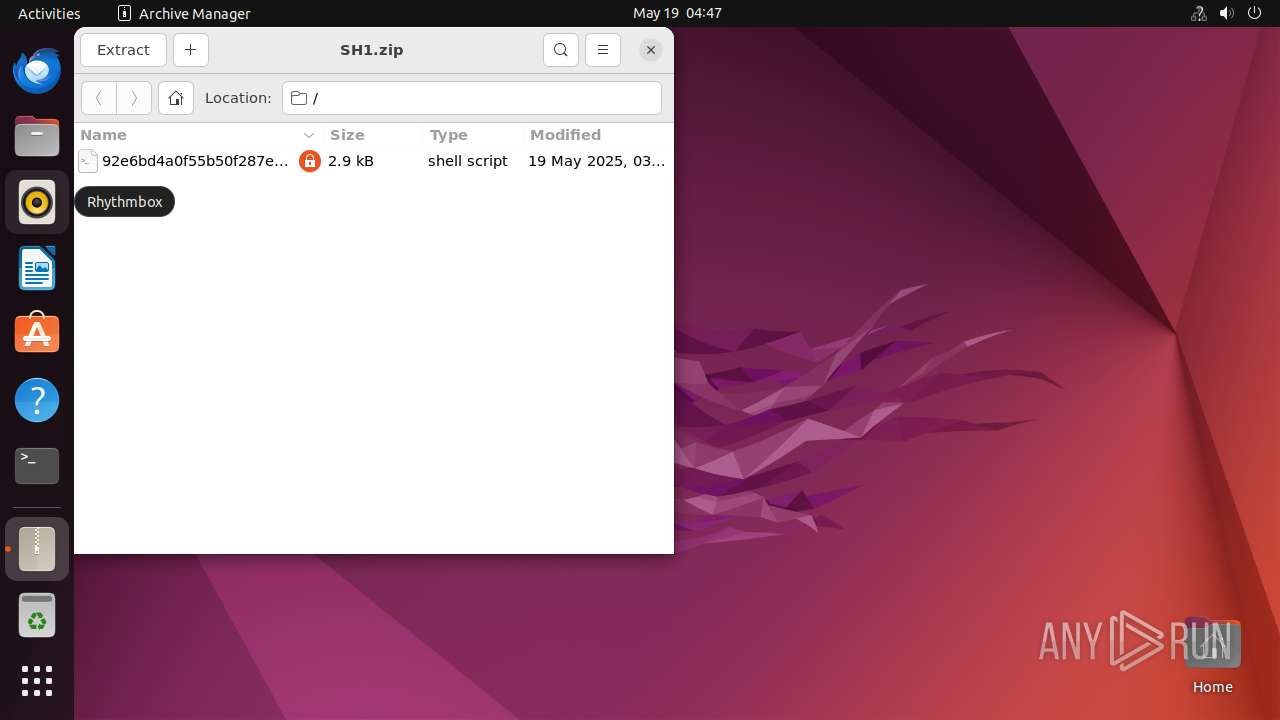The image size is (1280, 720).
Task: Click the volume icon in top bar
Action: (1227, 13)
